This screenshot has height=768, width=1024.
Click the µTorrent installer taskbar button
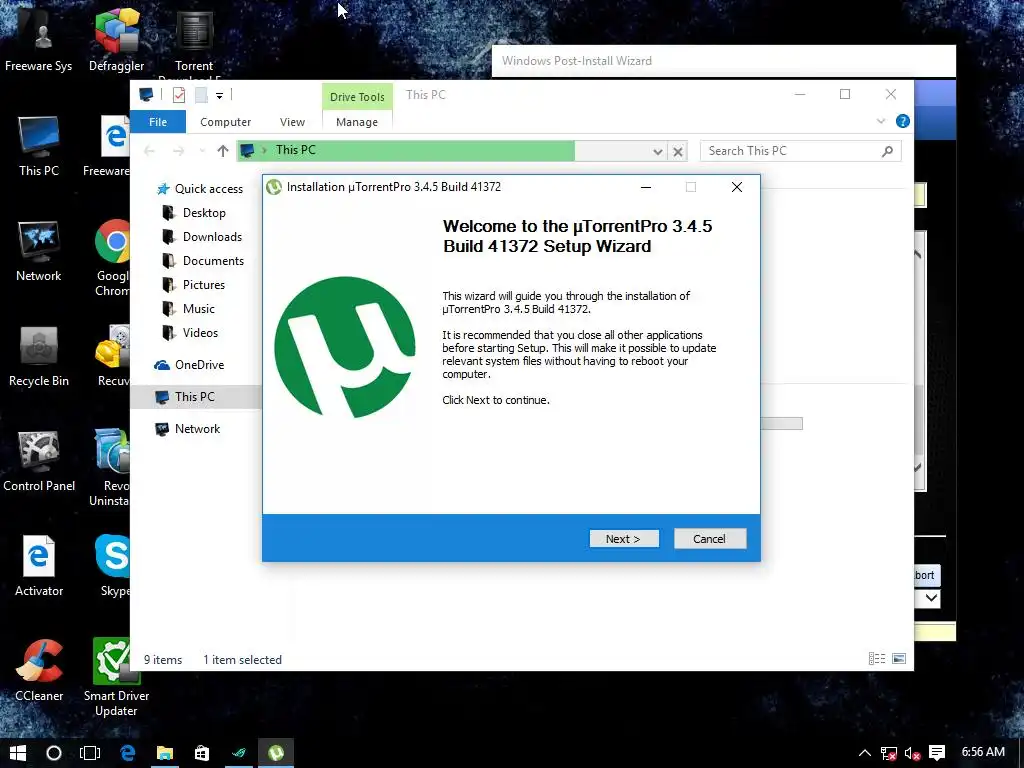coord(276,753)
